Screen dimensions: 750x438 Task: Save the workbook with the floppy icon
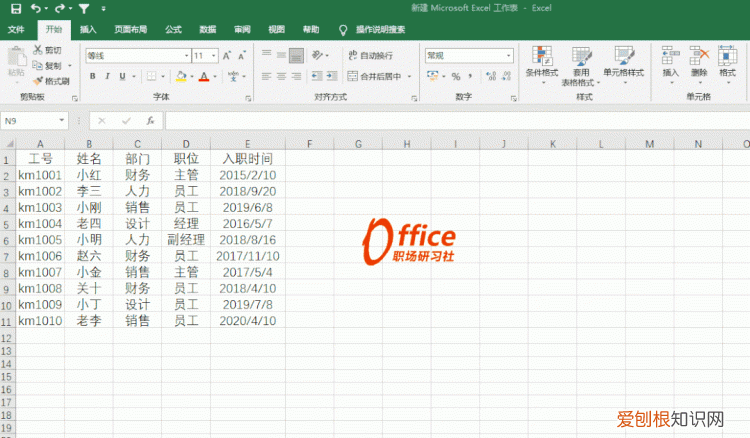click(x=16, y=9)
